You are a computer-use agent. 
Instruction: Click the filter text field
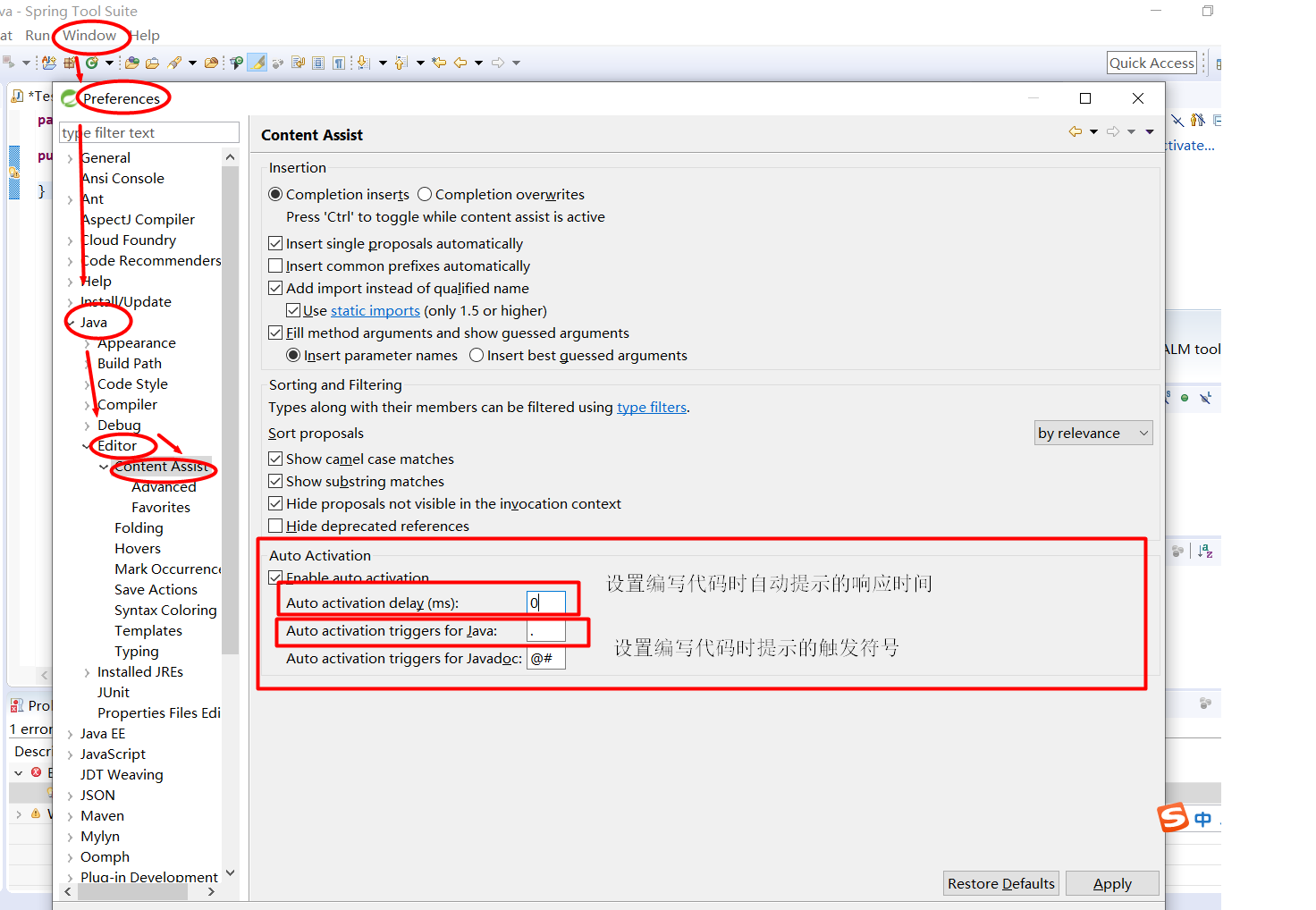tap(149, 132)
